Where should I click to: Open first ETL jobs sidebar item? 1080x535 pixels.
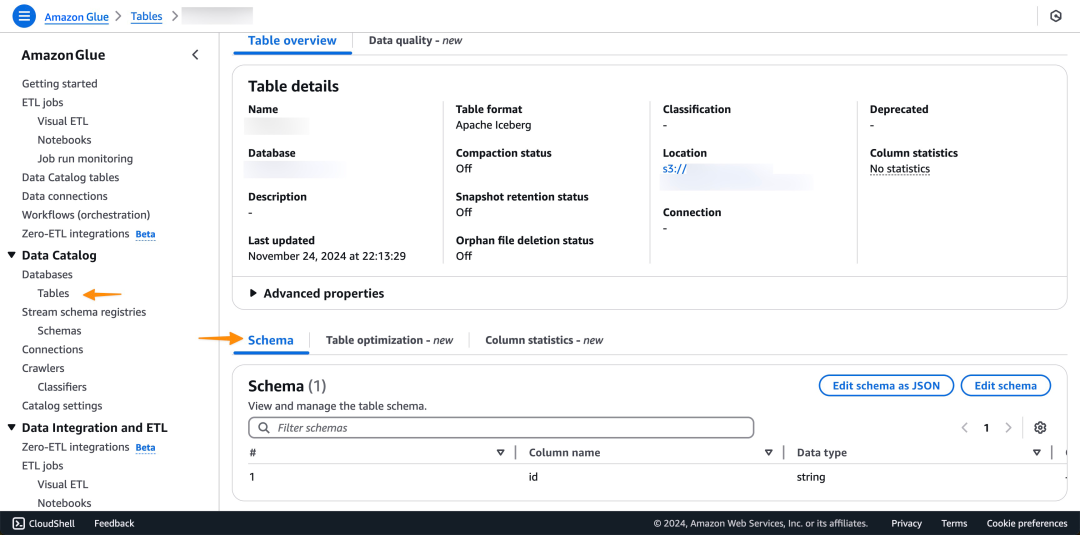coord(43,103)
